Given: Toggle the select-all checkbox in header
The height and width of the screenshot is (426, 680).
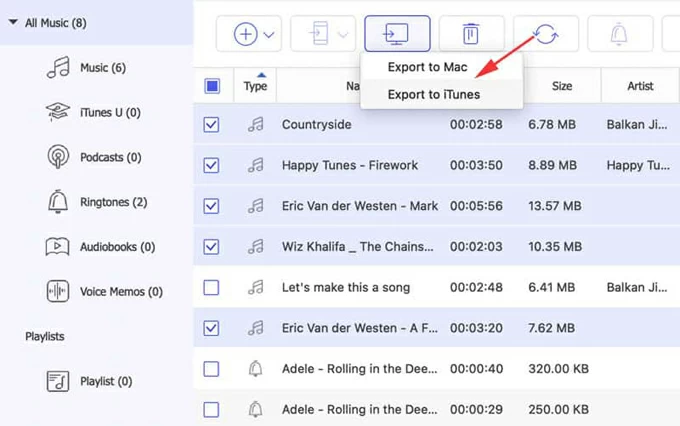Looking at the screenshot, I should pos(212,86).
